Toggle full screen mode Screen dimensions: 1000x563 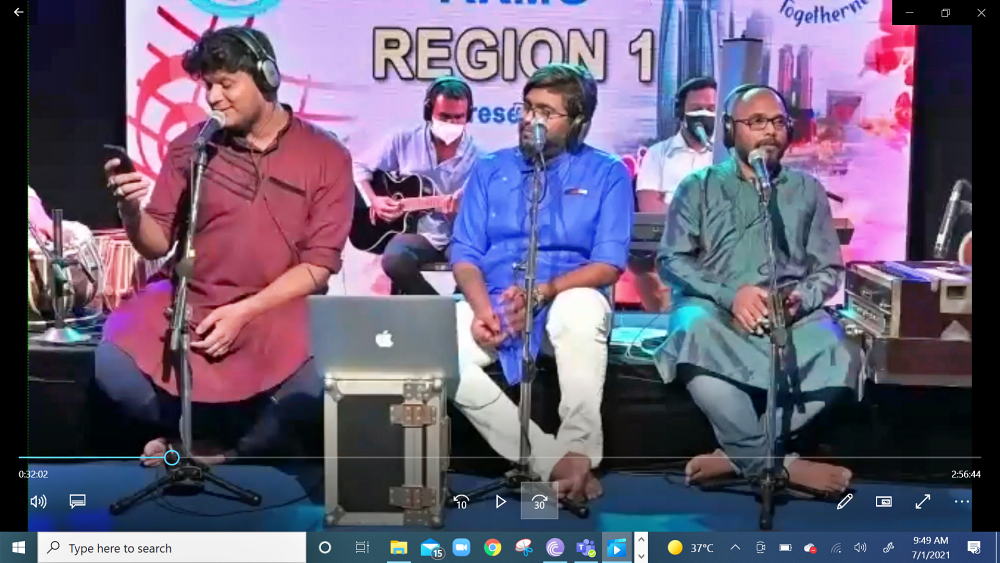coord(923,501)
